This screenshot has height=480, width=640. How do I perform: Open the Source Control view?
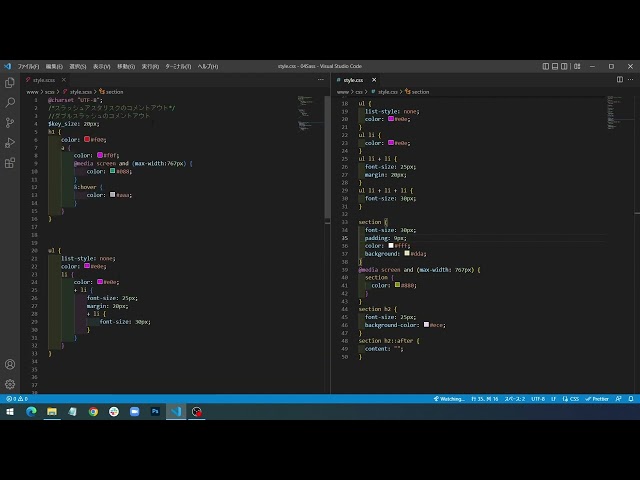(x=10, y=122)
